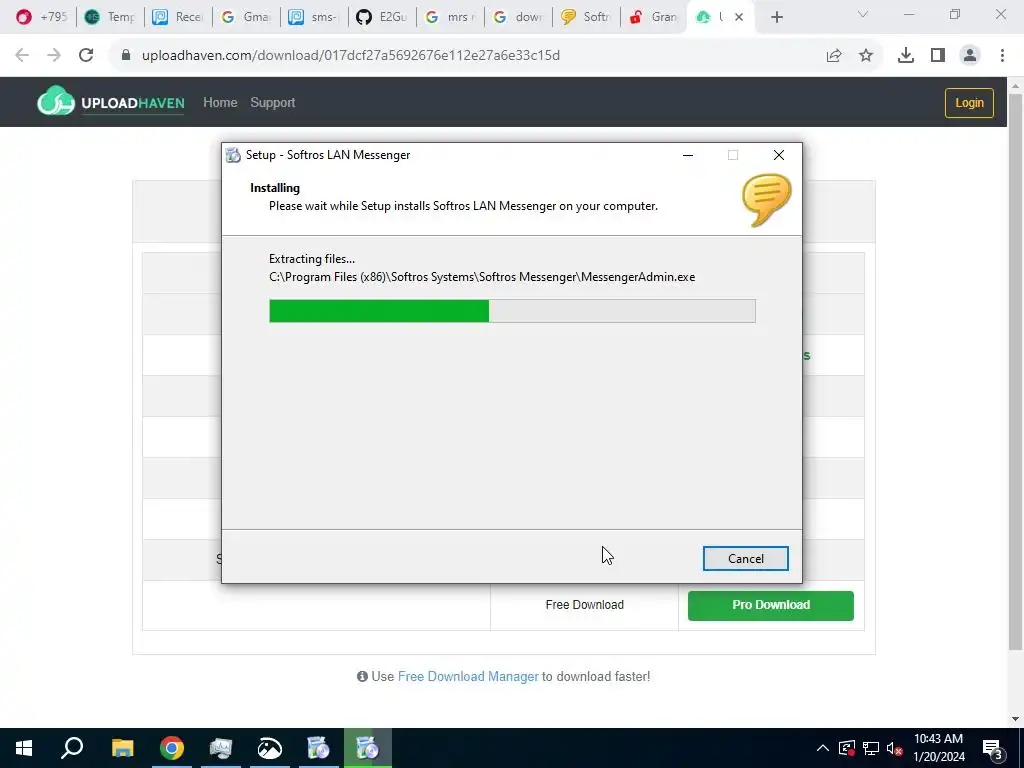Switch to the E2Gu GitHub tab

[x=381, y=17]
